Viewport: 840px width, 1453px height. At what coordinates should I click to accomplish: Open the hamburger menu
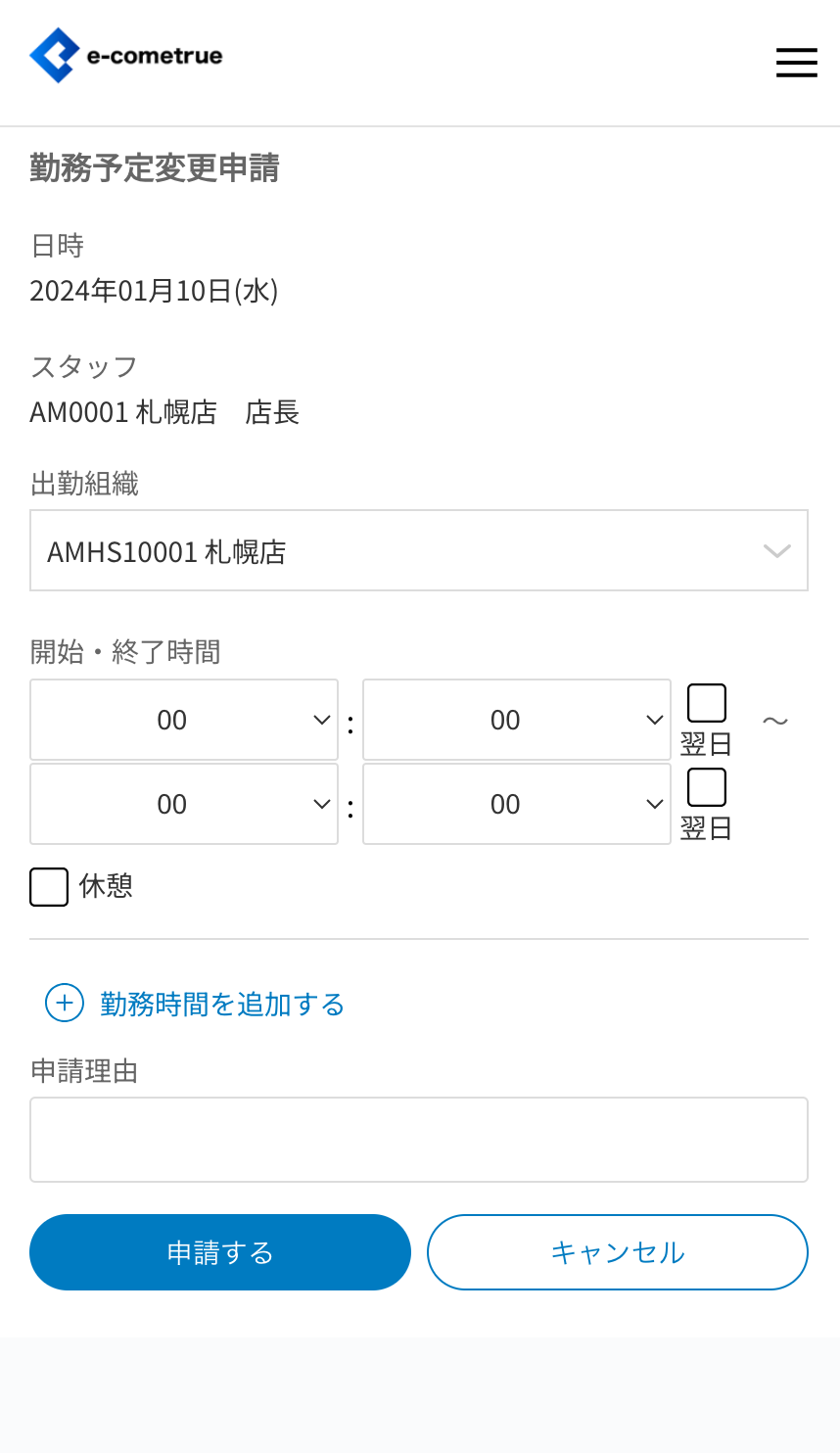pyautogui.click(x=796, y=63)
